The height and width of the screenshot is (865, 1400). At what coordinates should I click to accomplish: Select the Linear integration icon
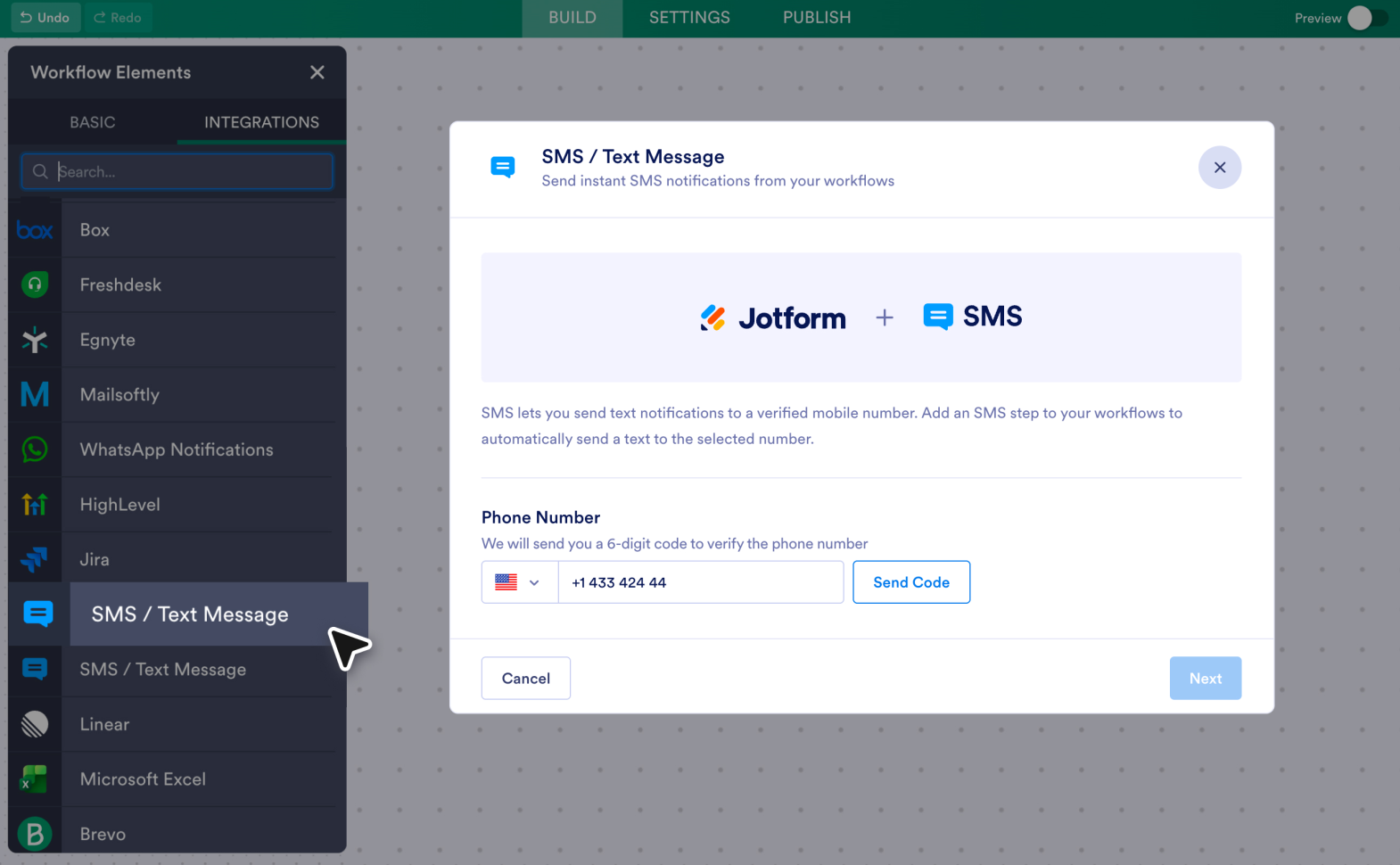(35, 724)
